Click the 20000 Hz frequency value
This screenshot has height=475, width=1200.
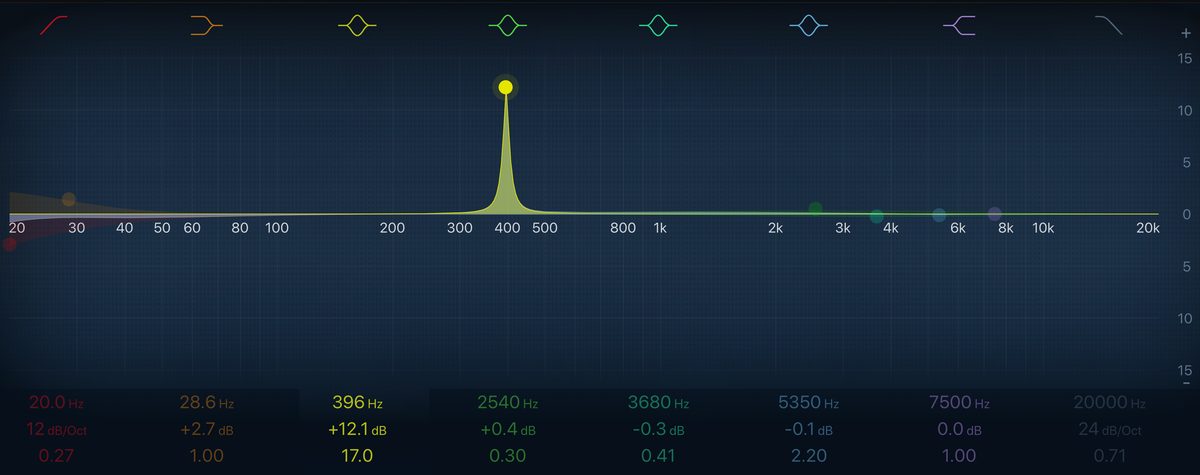(1109, 403)
